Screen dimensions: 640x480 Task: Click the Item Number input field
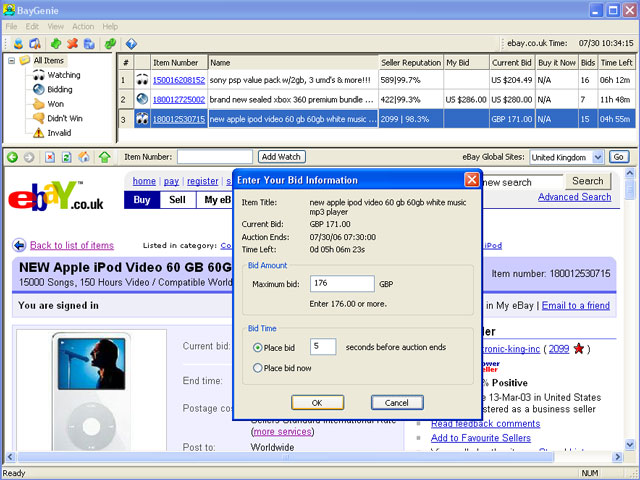pyautogui.click(x=215, y=157)
